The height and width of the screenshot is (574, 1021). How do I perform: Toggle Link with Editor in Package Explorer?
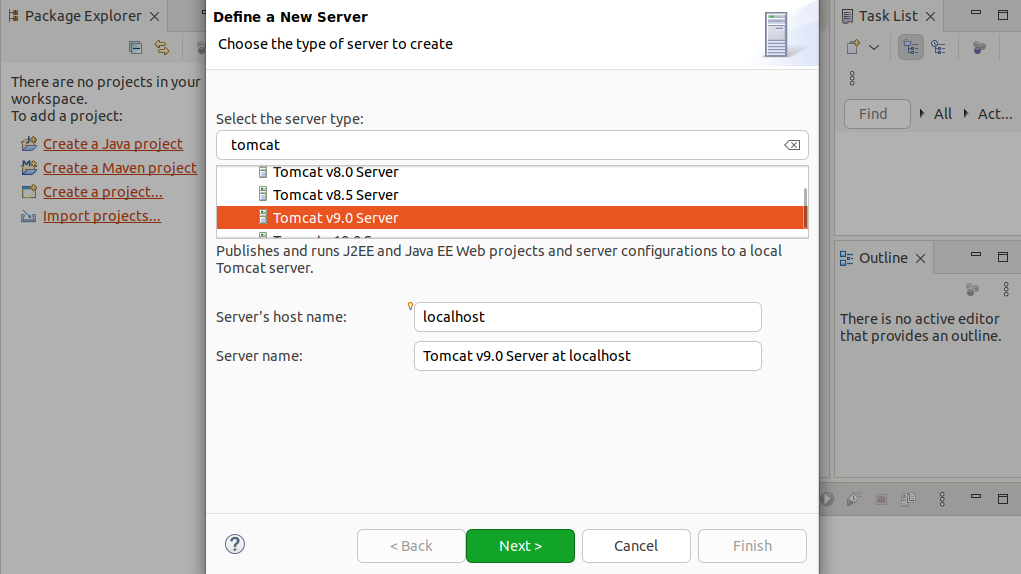161,48
